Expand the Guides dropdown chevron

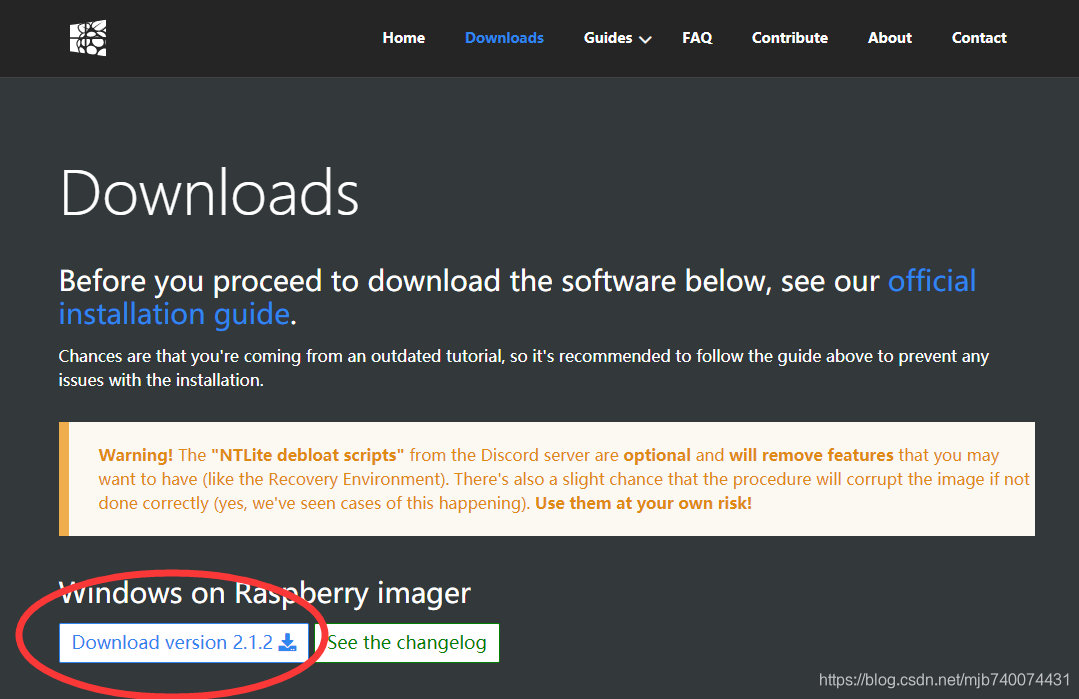pos(645,39)
